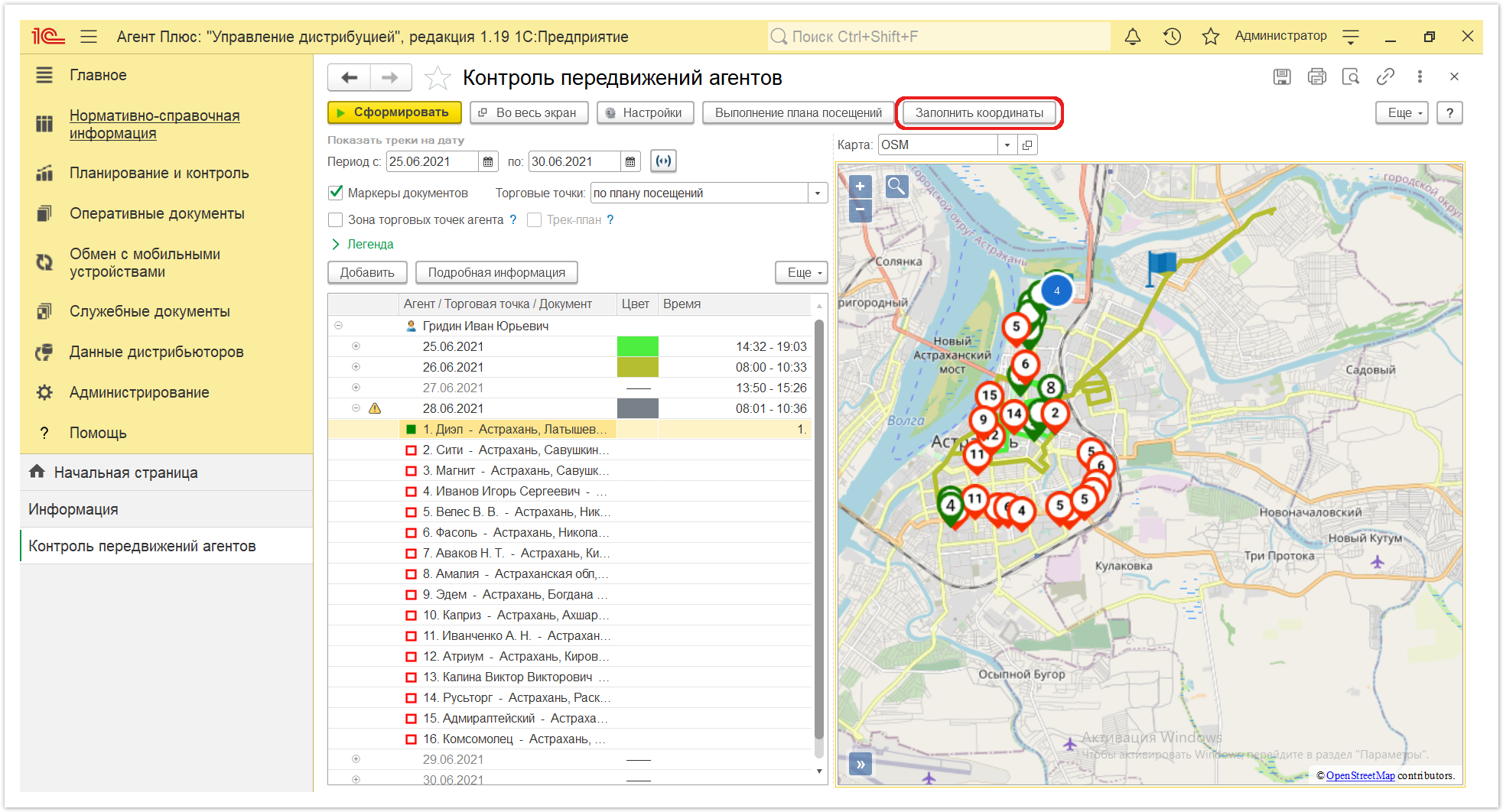Open map selection in separate window icon
The width and height of the screenshot is (1503, 812).
(x=1028, y=145)
